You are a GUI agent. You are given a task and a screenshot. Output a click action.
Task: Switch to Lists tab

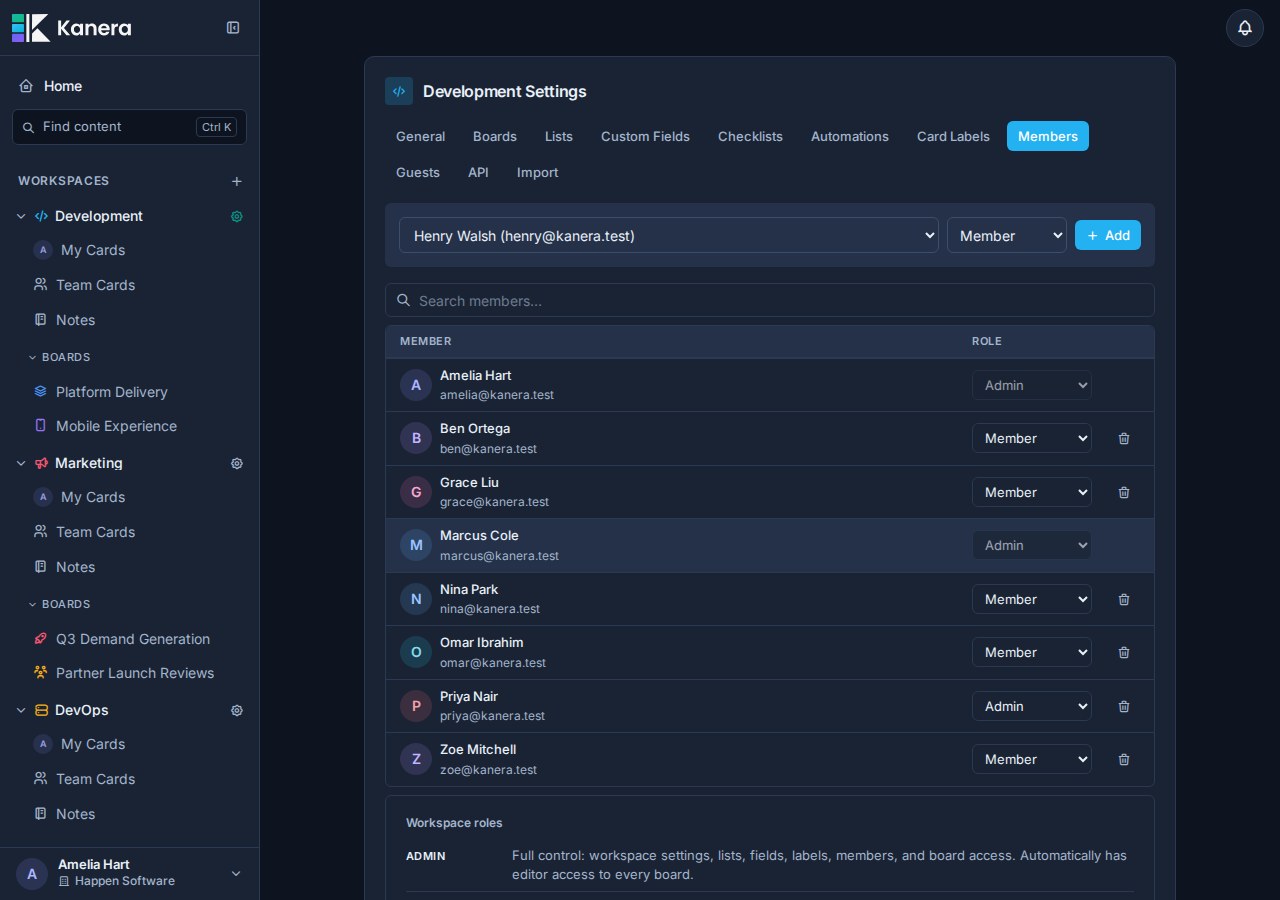(x=559, y=136)
